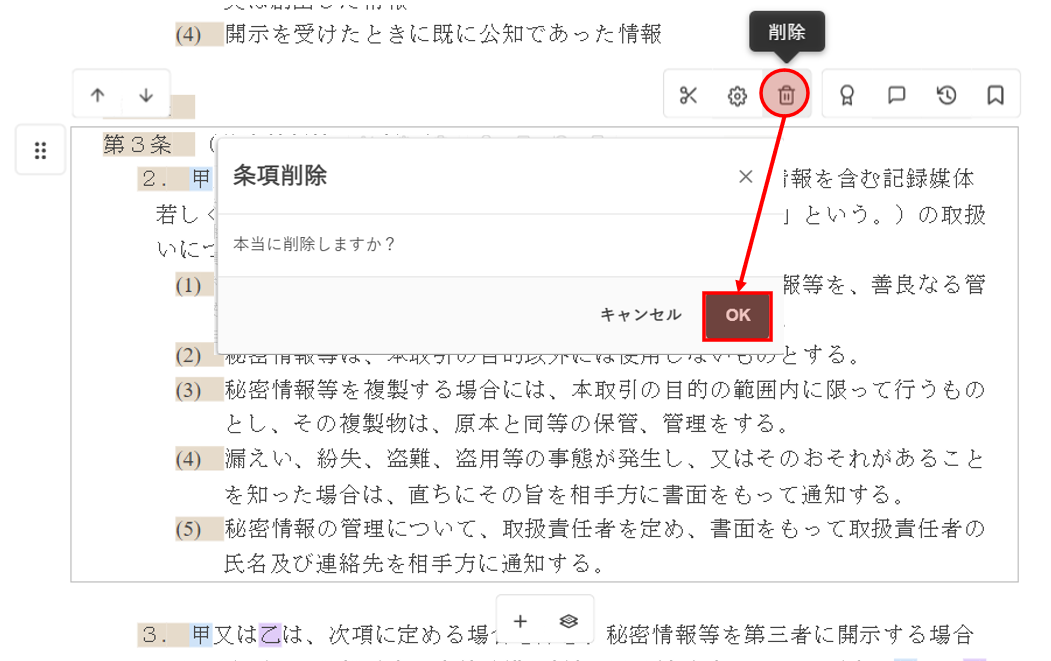
Task: Close the 条項削除 dialog with X
Action: click(745, 177)
